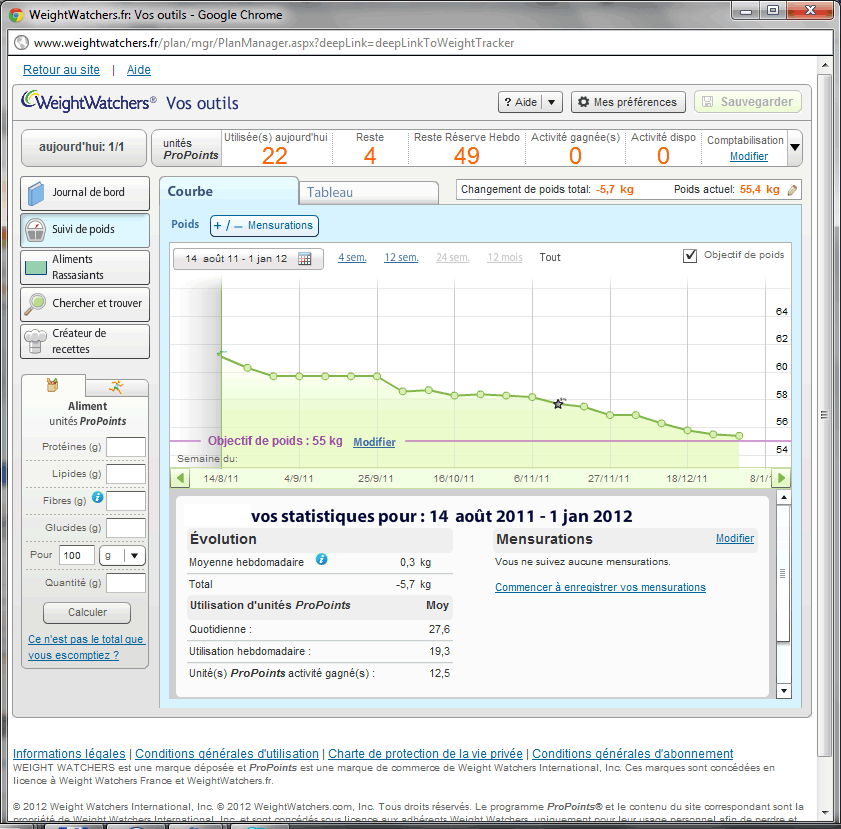Click the statistics panel scrollbar thumb
Image resolution: width=841 pixels, height=829 pixels.
[x=783, y=573]
